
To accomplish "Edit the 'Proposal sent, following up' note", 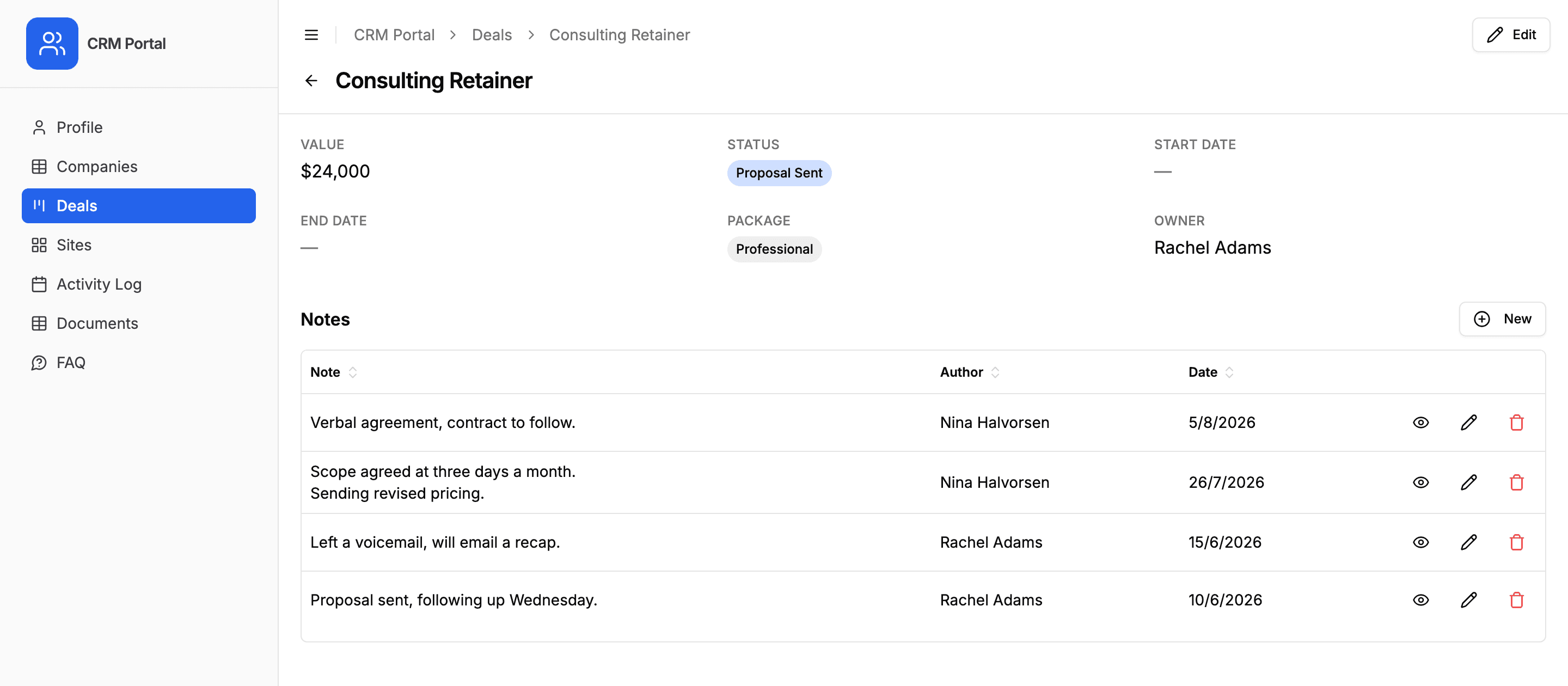I will pos(1469,600).
